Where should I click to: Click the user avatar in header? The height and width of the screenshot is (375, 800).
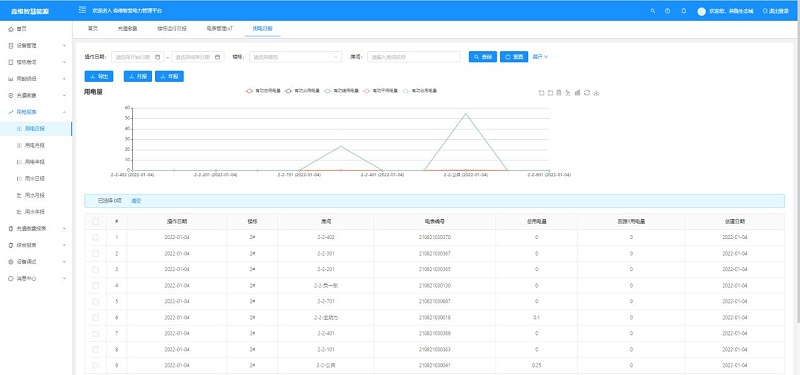[702, 11]
